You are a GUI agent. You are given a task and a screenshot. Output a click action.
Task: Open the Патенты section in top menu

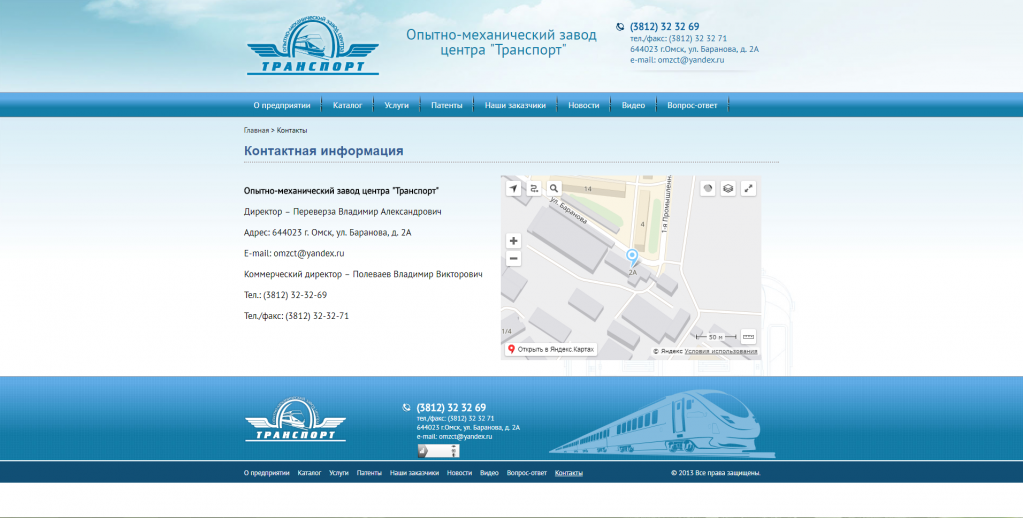(446, 105)
